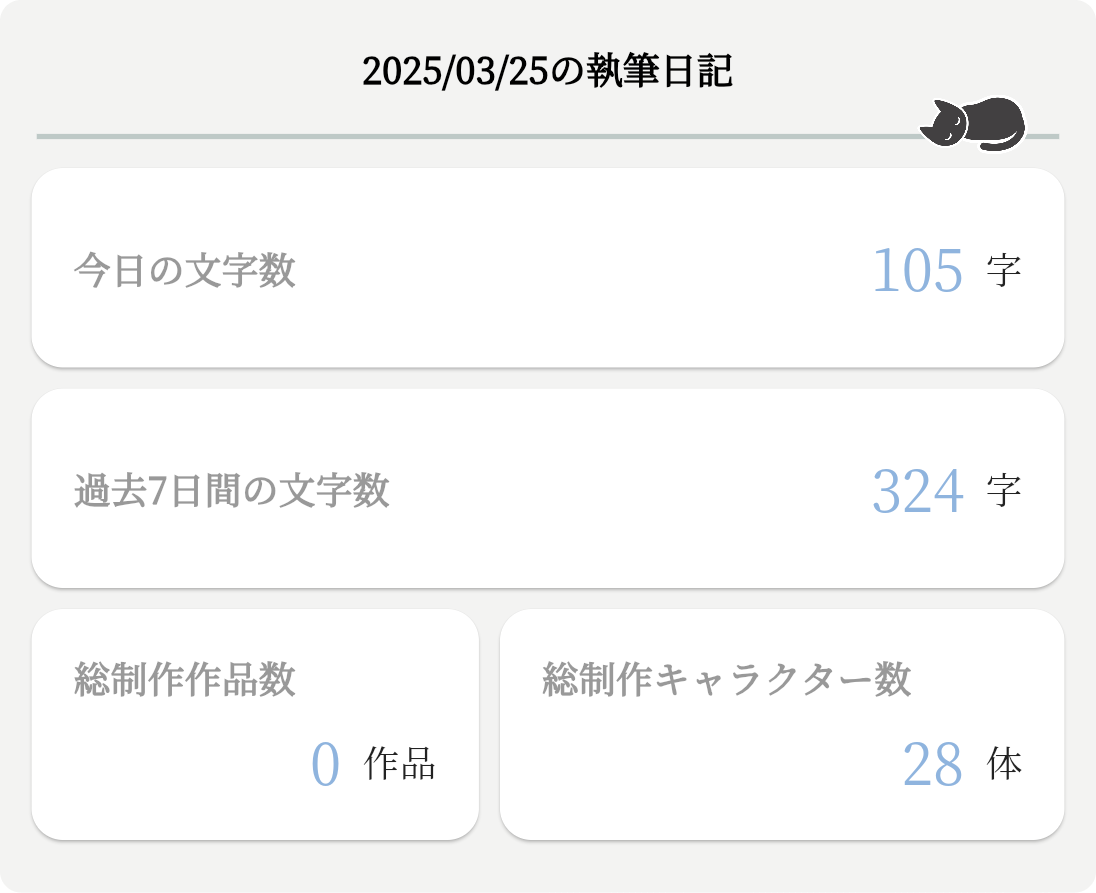Open the past 7 days count card

pyautogui.click(x=548, y=545)
